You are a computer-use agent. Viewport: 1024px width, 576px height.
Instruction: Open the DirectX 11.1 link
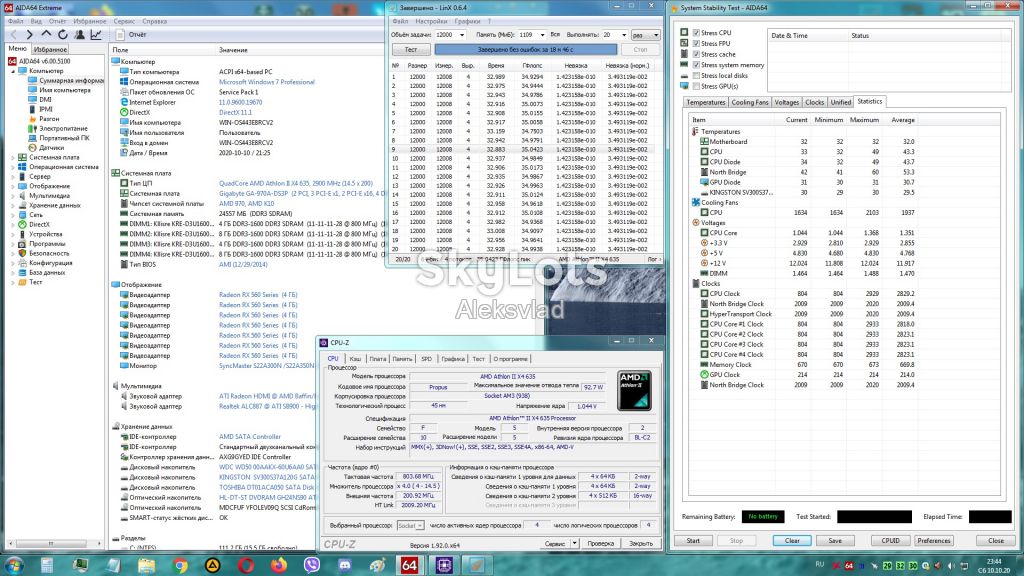[x=235, y=112]
